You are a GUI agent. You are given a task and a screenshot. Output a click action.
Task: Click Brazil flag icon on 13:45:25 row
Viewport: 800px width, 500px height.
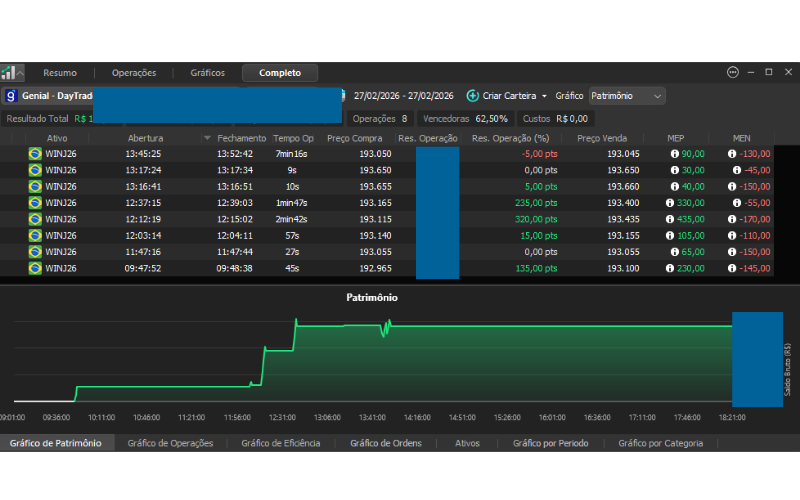click(35, 154)
